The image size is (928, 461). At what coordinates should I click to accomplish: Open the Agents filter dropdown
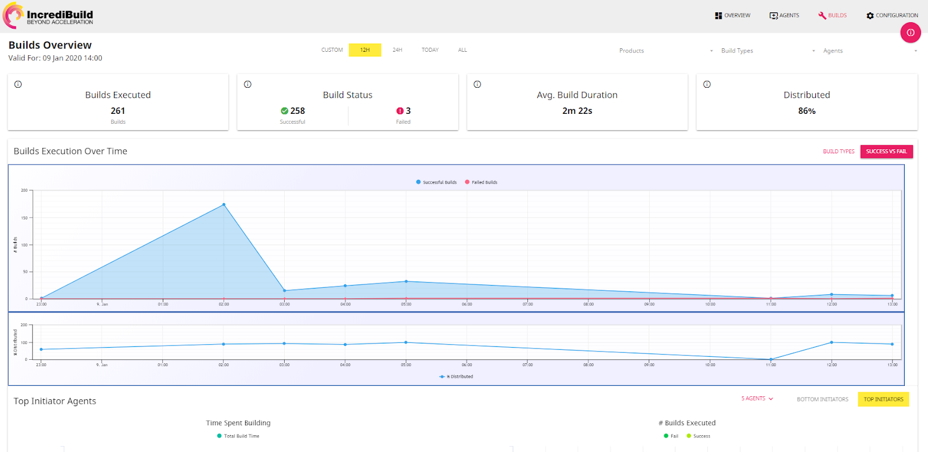point(869,51)
